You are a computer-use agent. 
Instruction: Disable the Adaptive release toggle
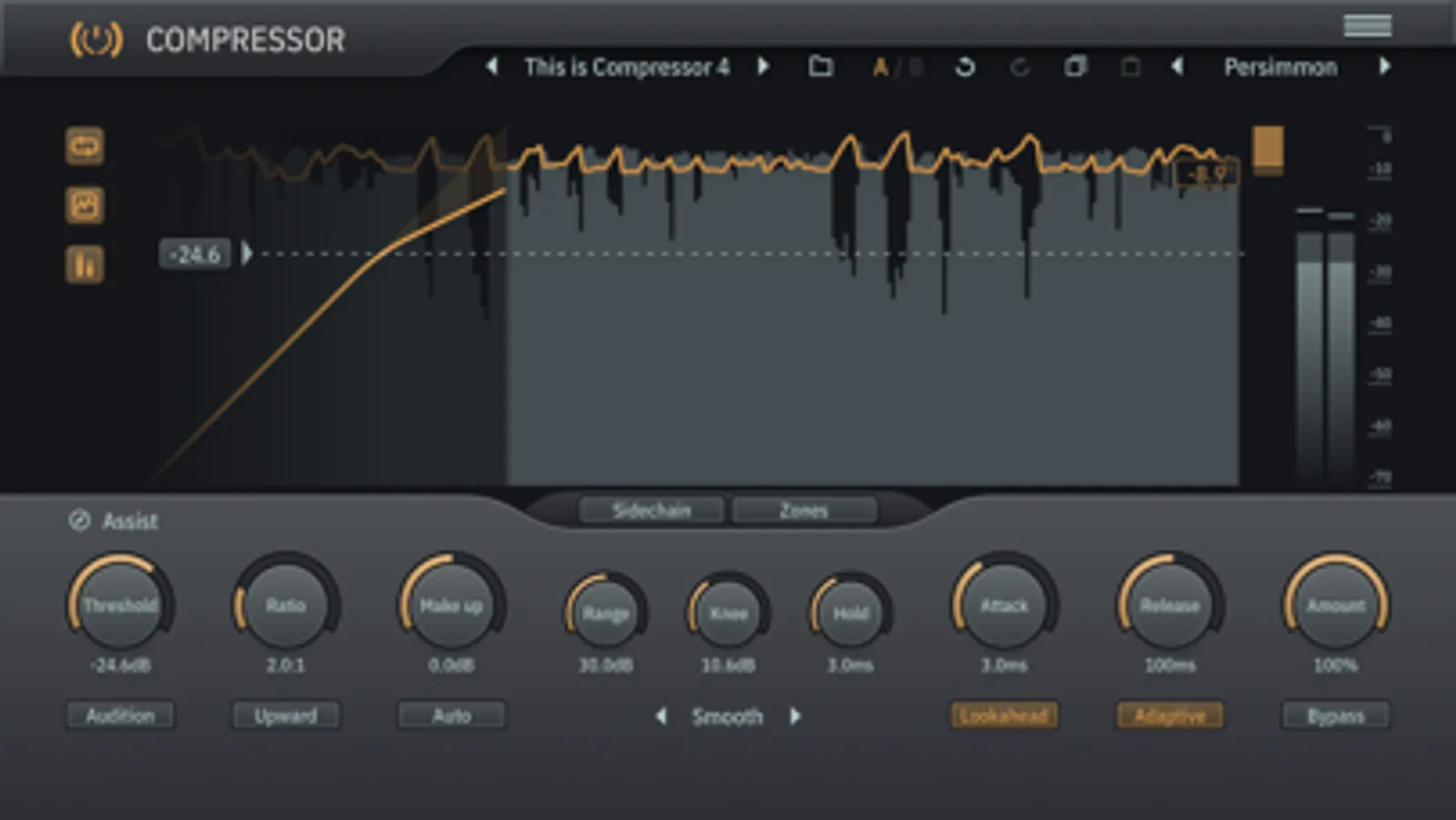[x=1170, y=716]
